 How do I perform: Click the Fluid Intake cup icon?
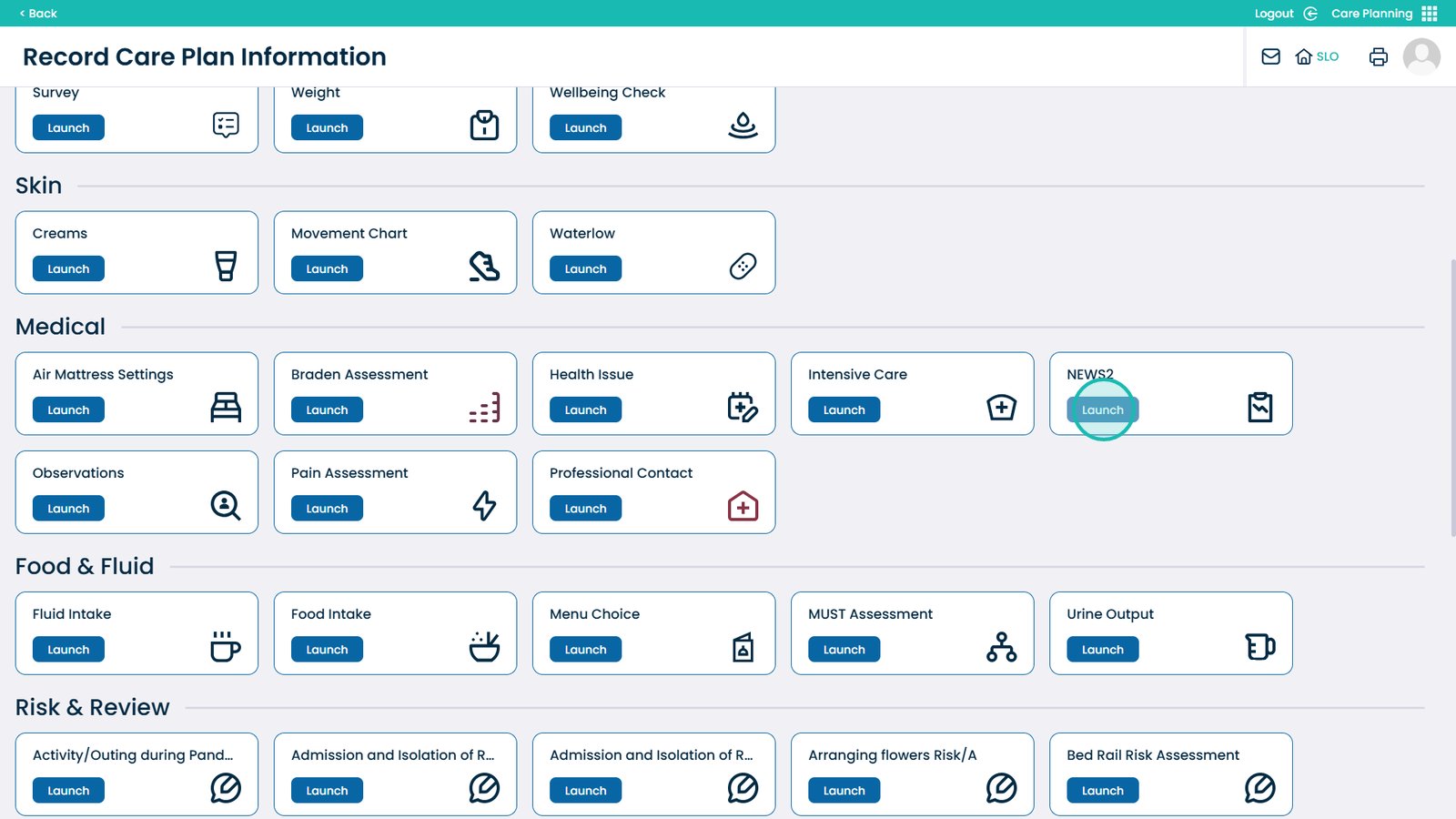pos(225,647)
